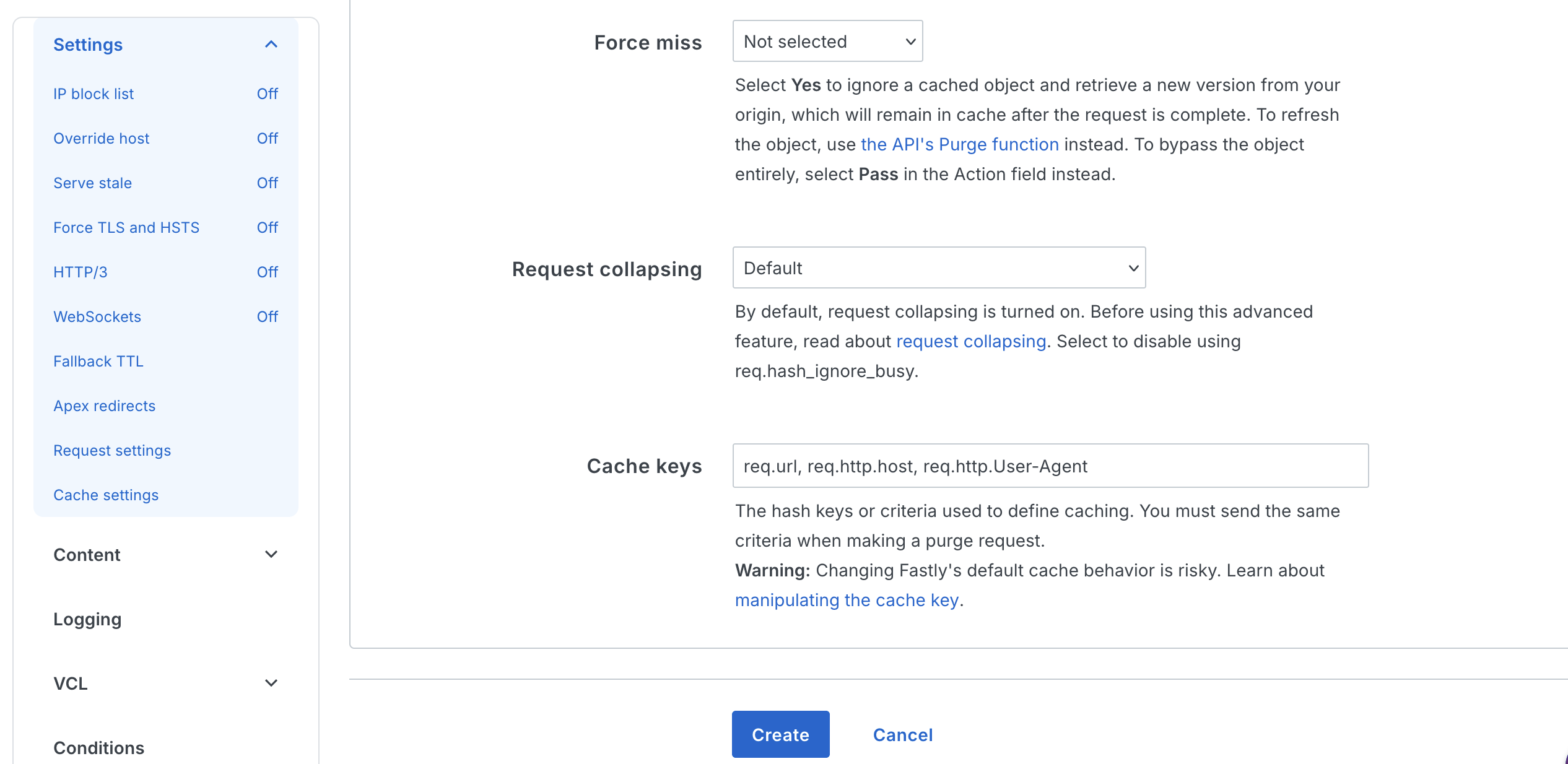Image resolution: width=1568 pixels, height=764 pixels.
Task: Select Serve stale in sidebar
Action: [x=93, y=183]
